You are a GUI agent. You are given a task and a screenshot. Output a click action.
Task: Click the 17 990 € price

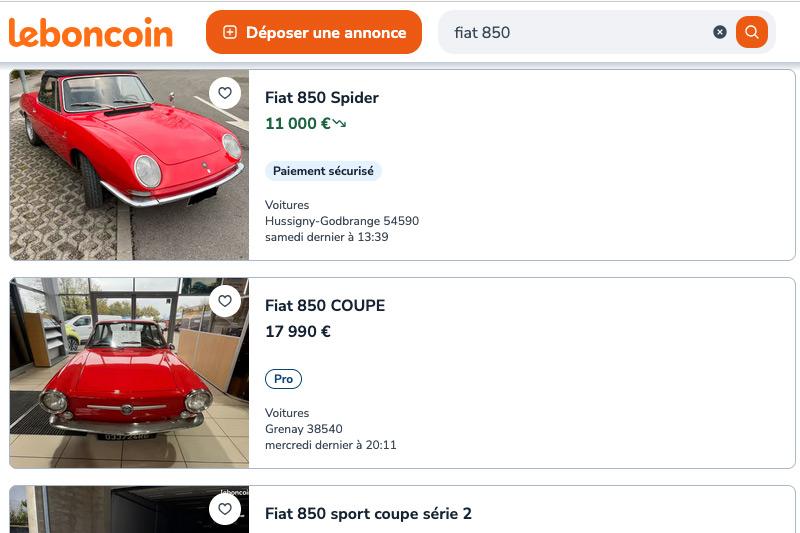[298, 332]
